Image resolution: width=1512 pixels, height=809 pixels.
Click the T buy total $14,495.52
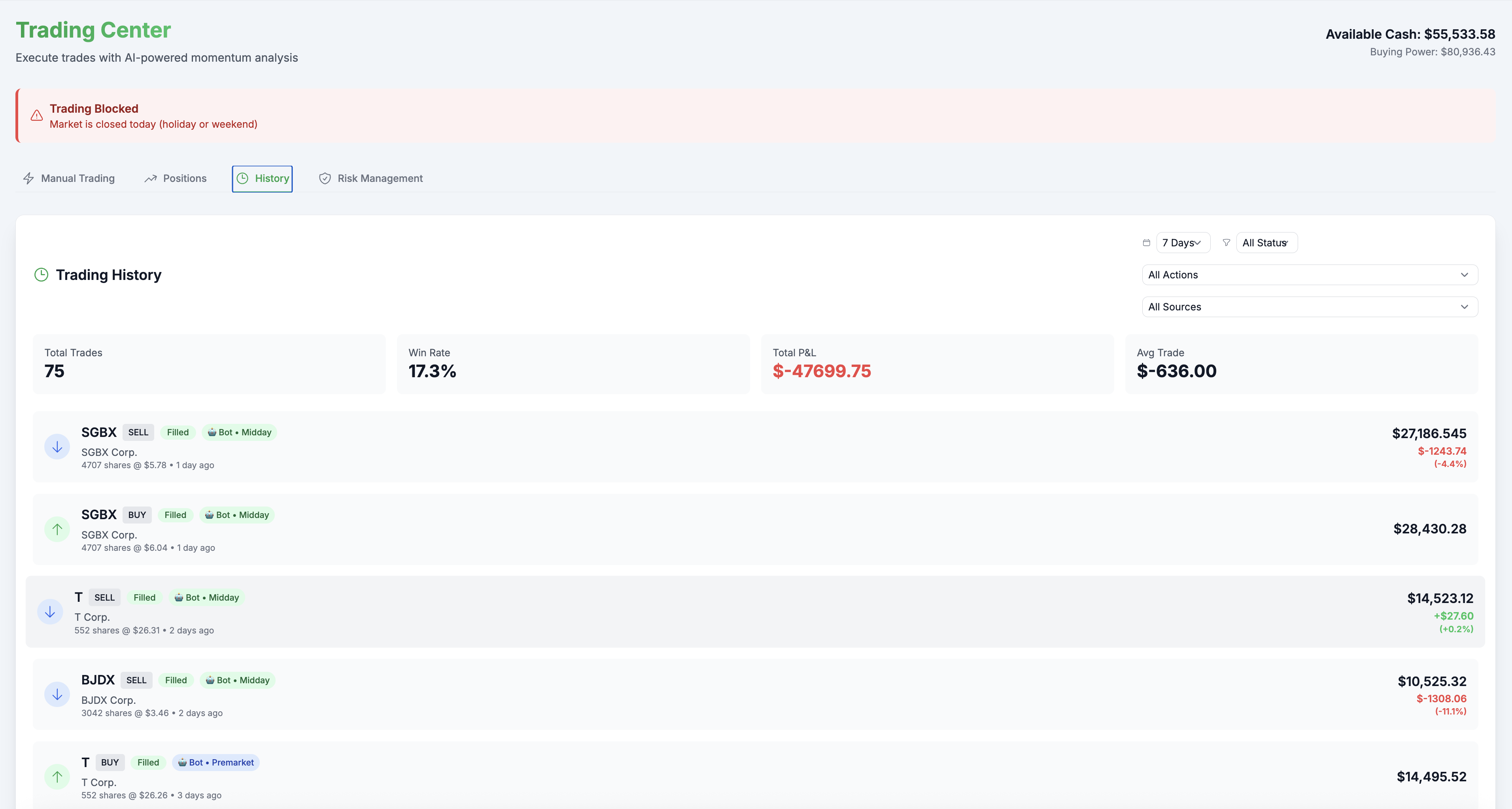coord(1432,777)
